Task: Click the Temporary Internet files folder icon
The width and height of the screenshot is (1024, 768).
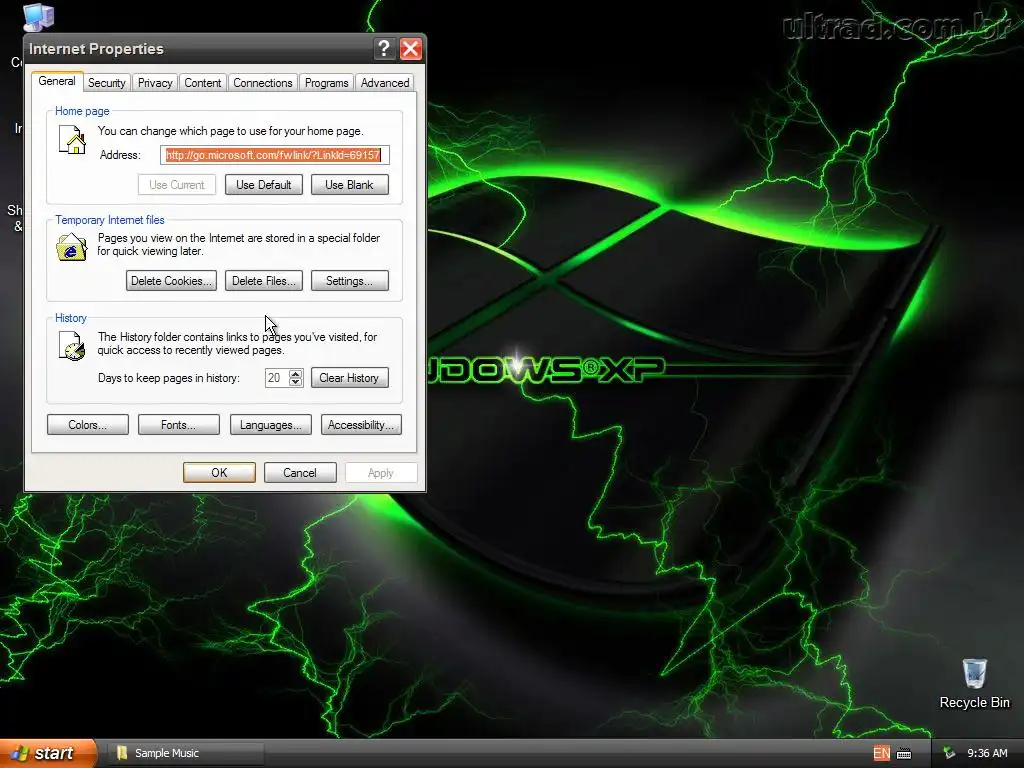Action: tap(72, 248)
